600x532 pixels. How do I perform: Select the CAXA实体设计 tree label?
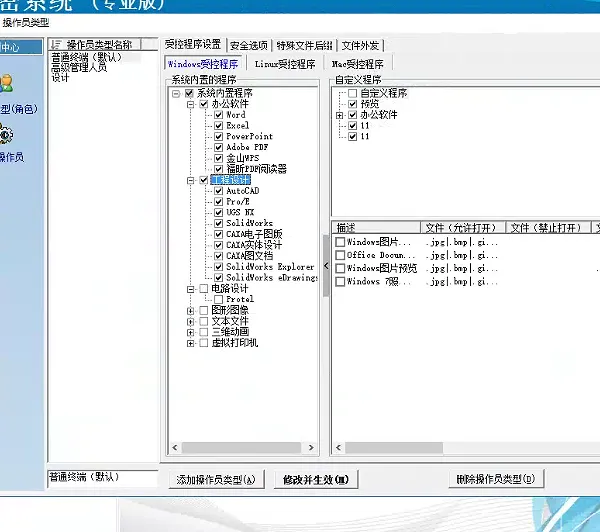254,245
